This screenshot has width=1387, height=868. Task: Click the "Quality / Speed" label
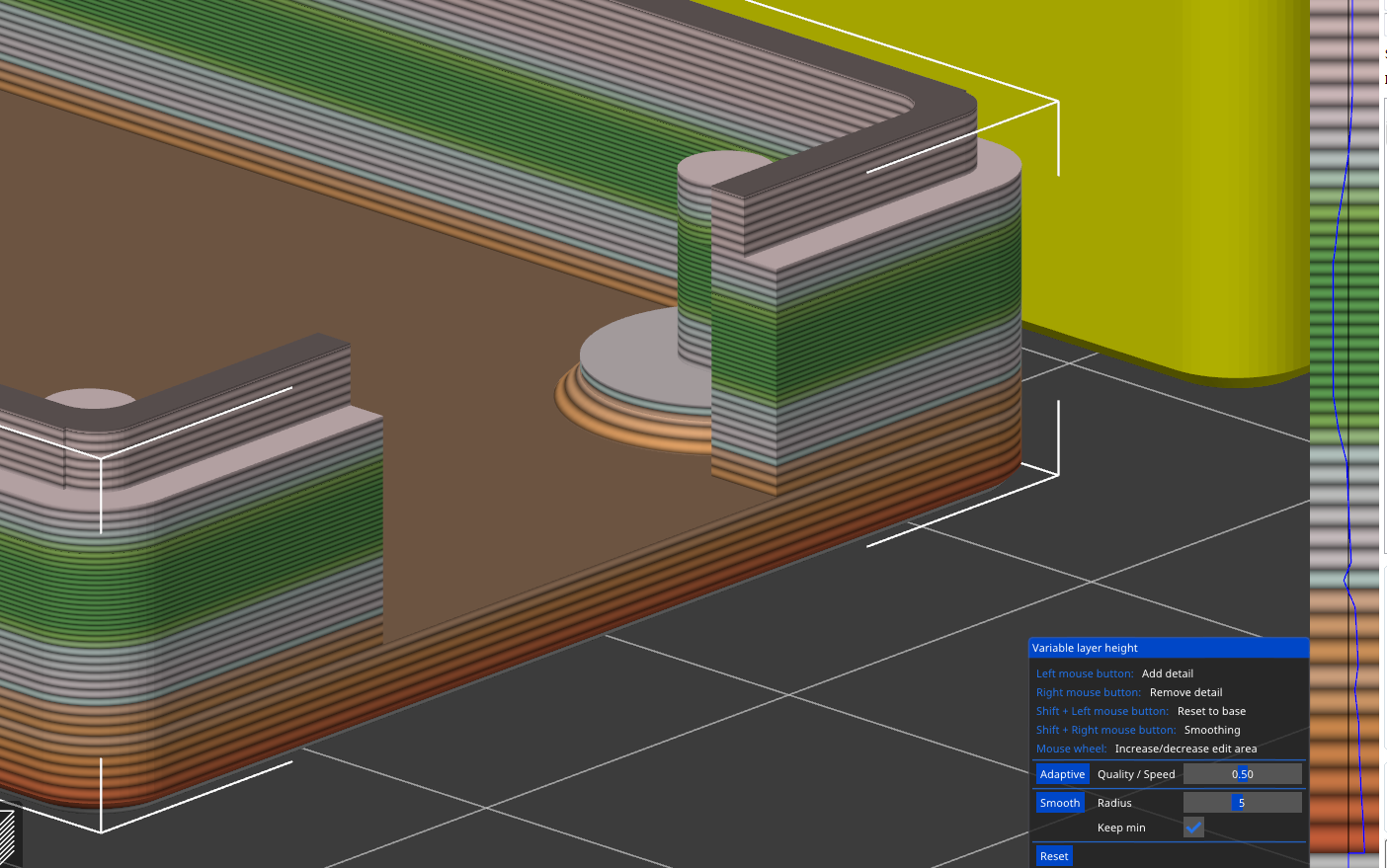pyautogui.click(x=1136, y=774)
